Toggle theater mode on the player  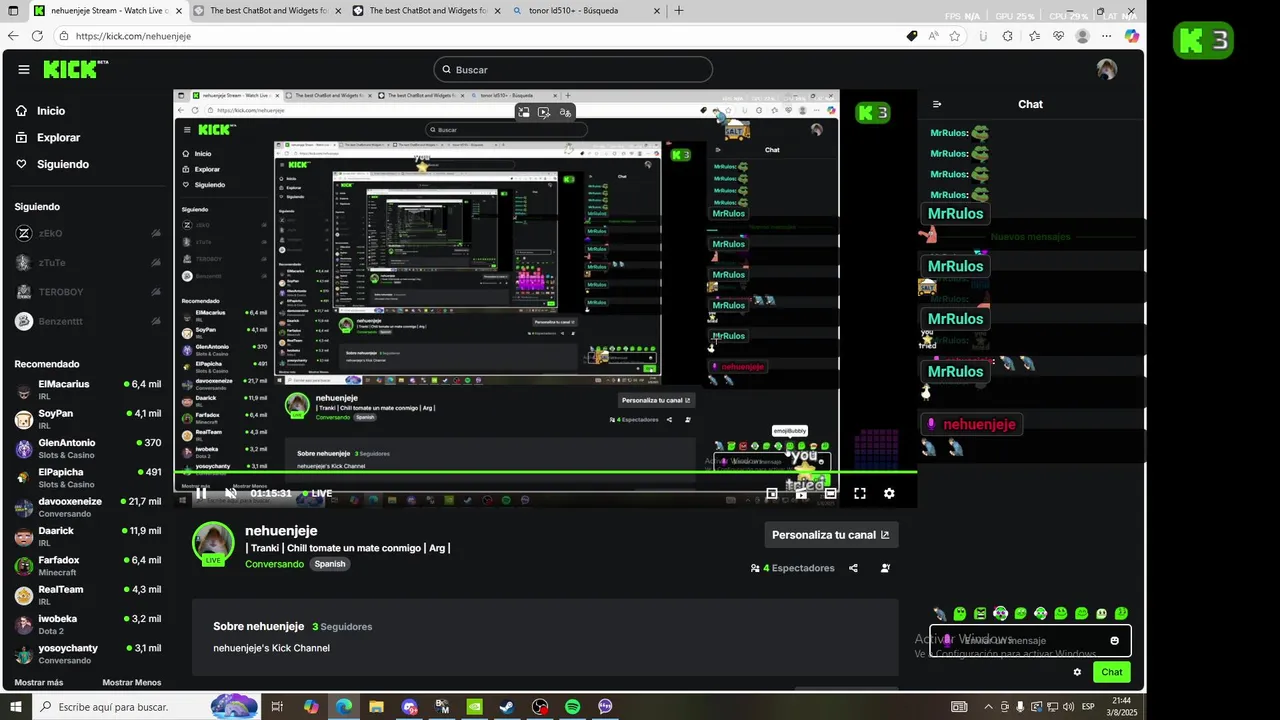coord(830,493)
